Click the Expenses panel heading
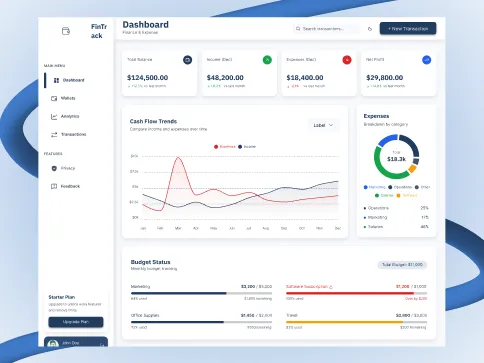This screenshot has width=484, height=363. point(376,116)
